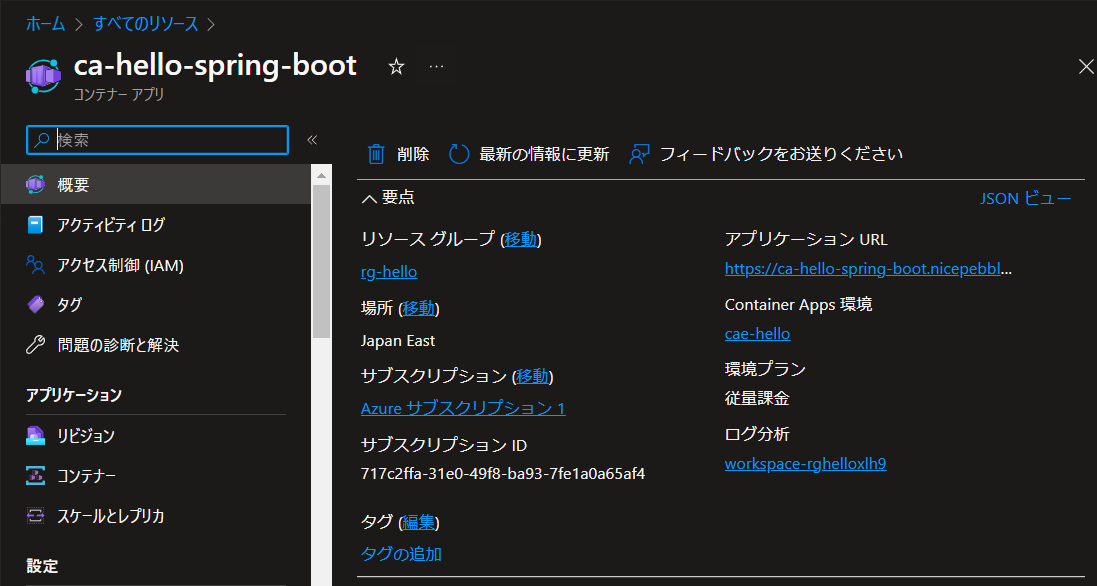
Task: Close the ca-hello-spring-boot blade
Action: (x=1086, y=66)
